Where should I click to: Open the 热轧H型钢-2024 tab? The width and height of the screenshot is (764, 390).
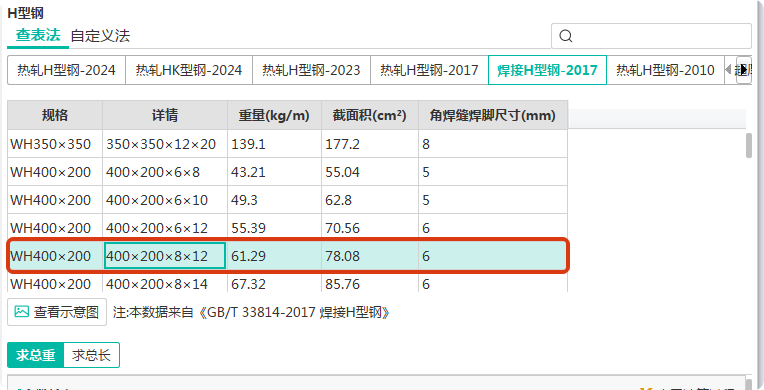66,70
